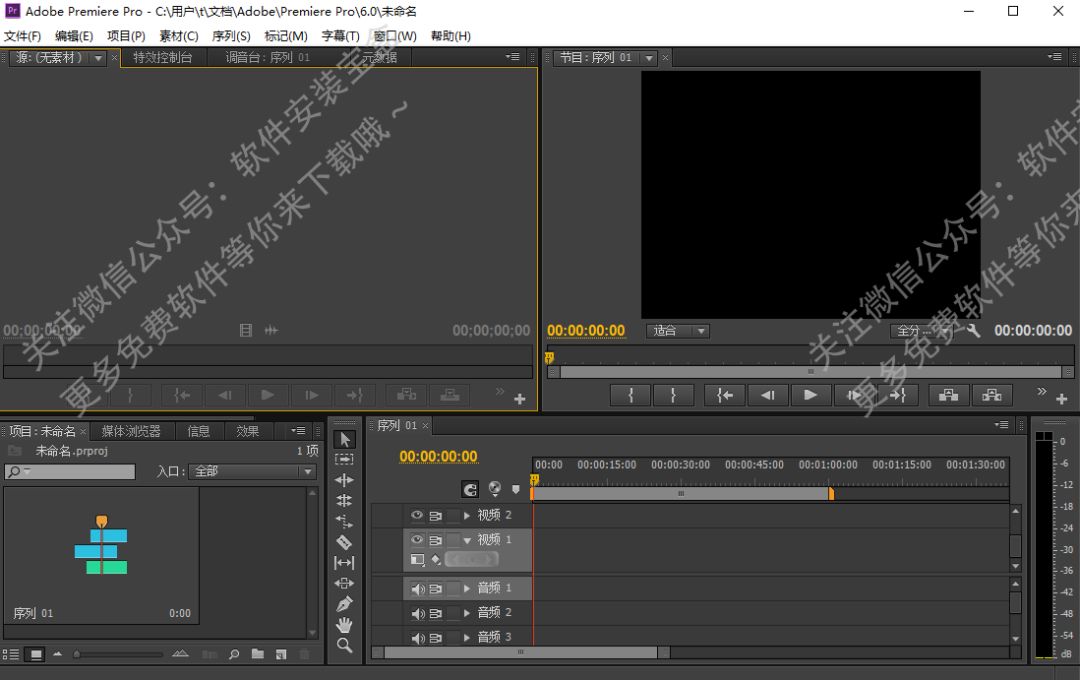
Task: Toggle visibility eye of 视频 2 track
Action: click(417, 515)
